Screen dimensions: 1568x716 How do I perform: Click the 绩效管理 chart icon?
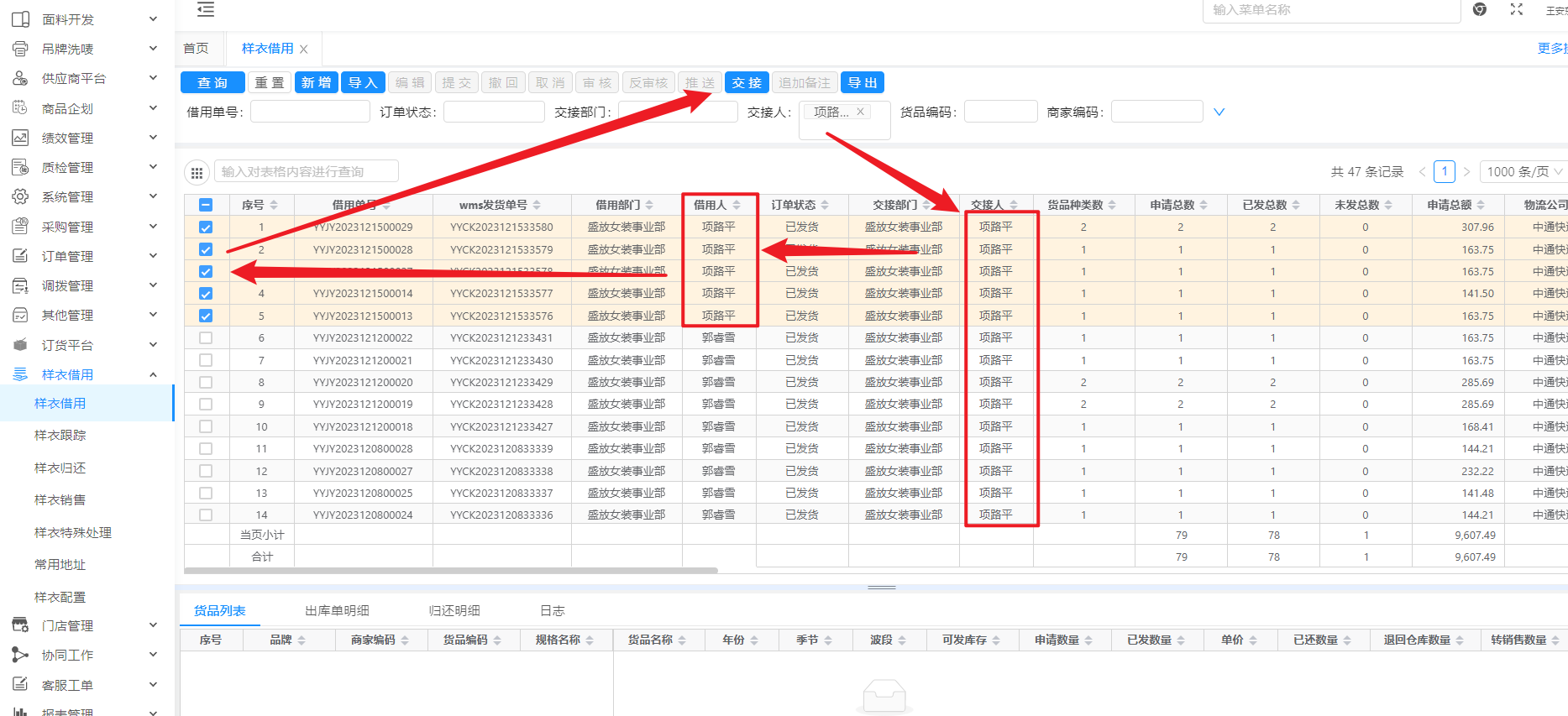[x=20, y=138]
